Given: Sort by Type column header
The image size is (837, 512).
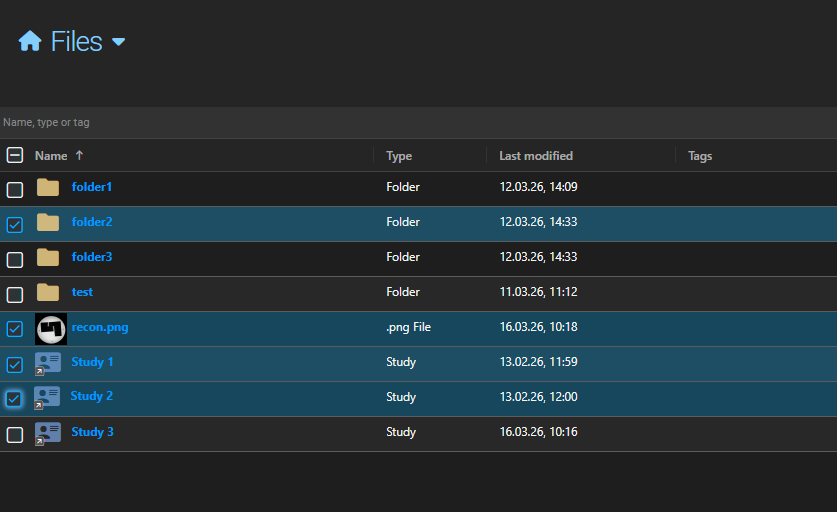Looking at the screenshot, I should pyautogui.click(x=399, y=156).
